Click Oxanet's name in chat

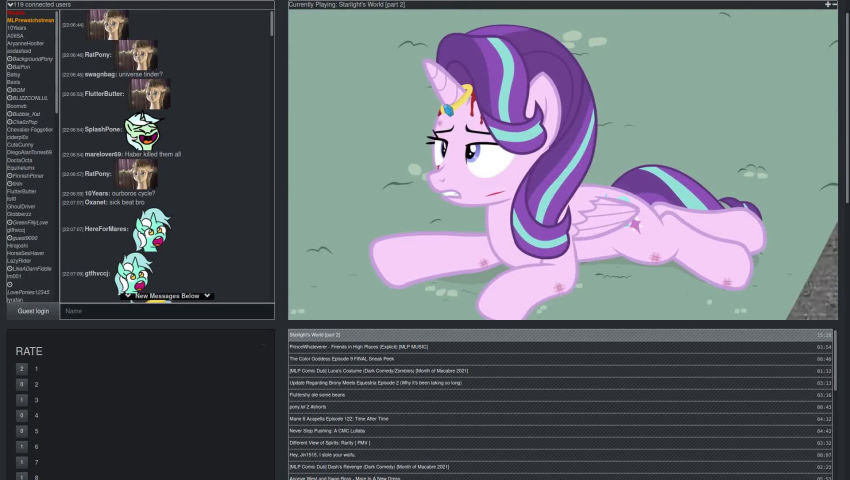pyautogui.click(x=95, y=202)
